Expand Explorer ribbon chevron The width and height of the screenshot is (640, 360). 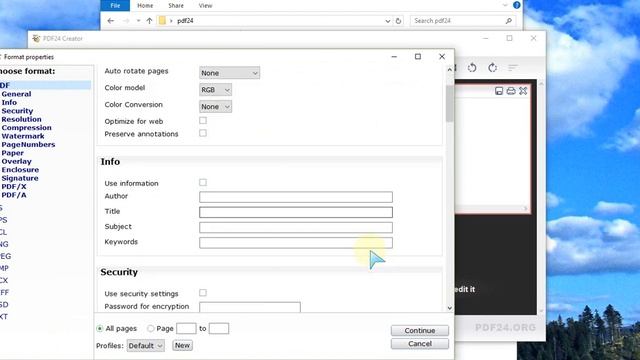click(505, 5)
